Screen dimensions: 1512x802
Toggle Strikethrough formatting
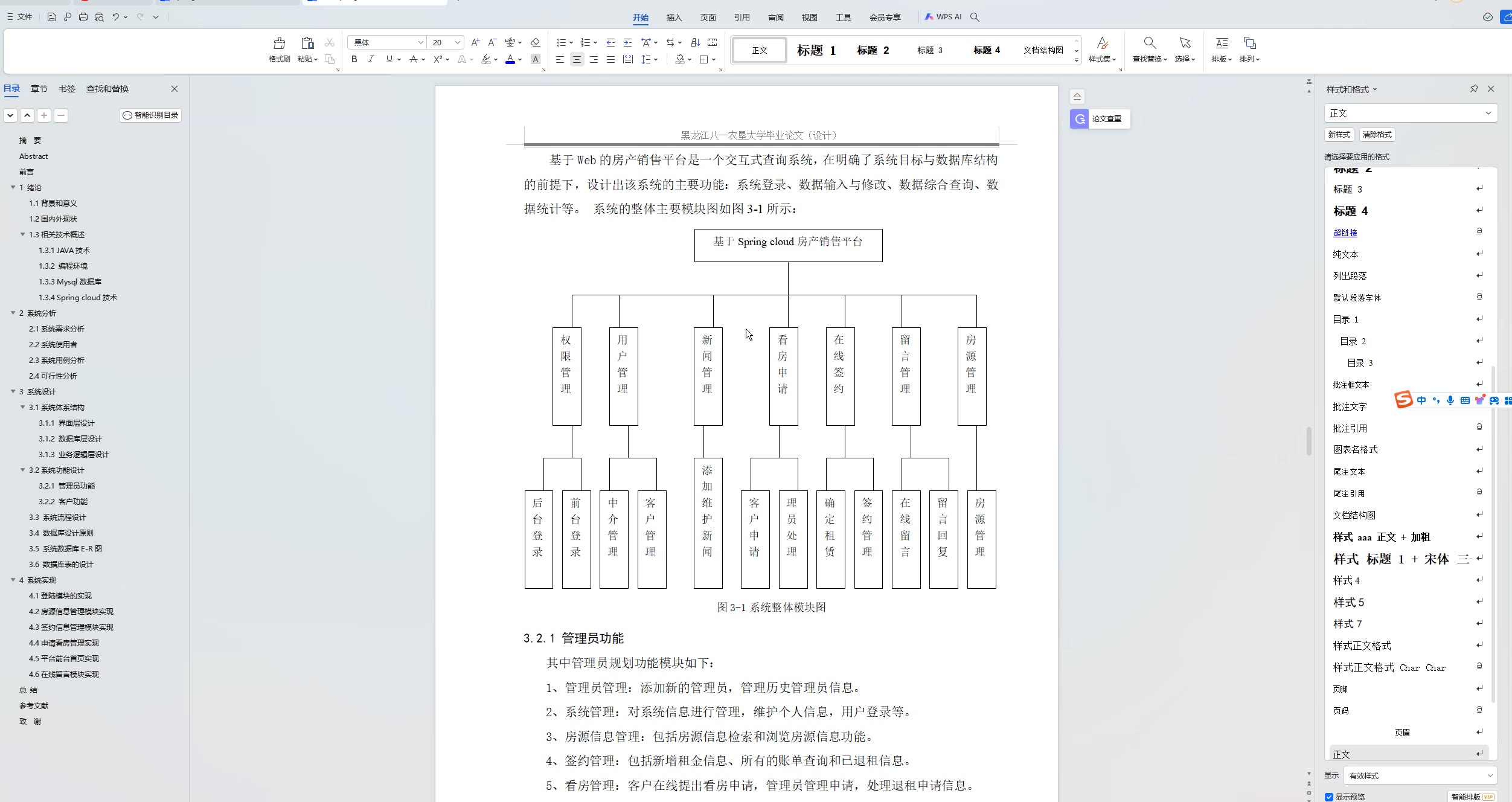pyautogui.click(x=413, y=59)
